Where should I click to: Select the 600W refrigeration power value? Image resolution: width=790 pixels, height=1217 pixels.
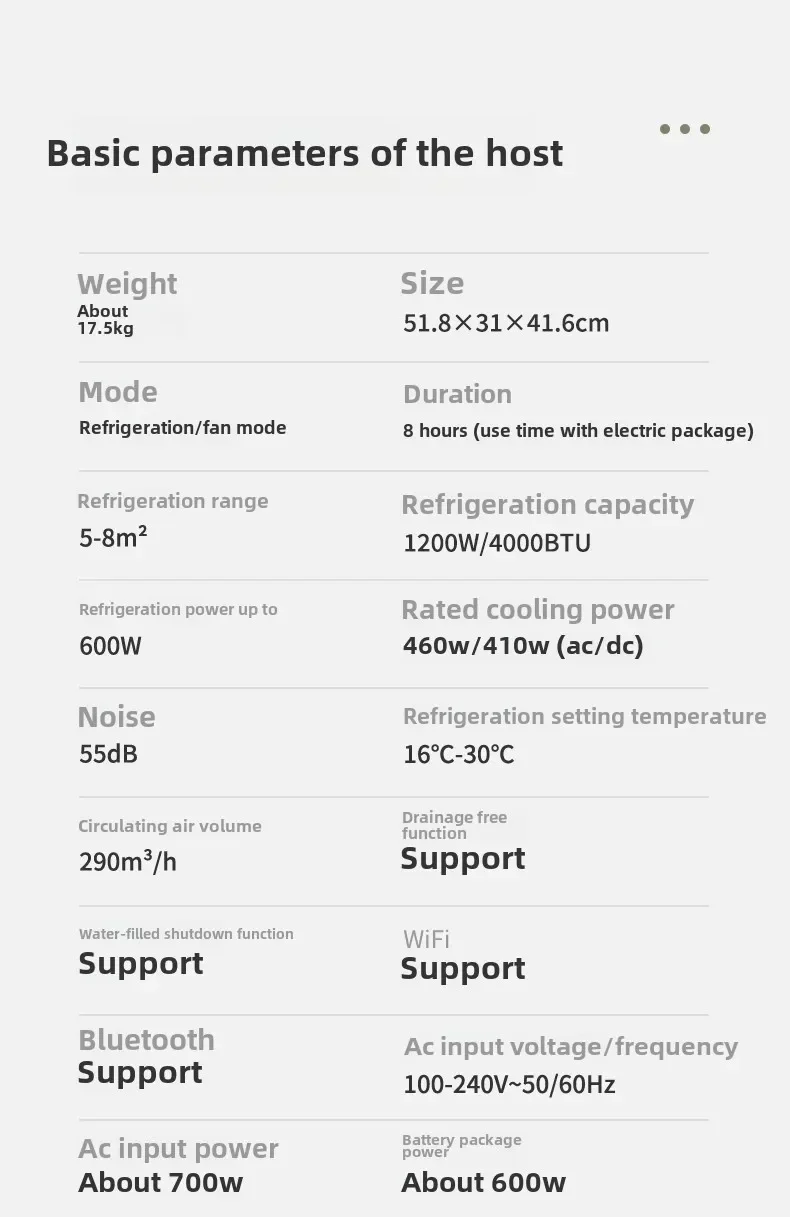110,646
